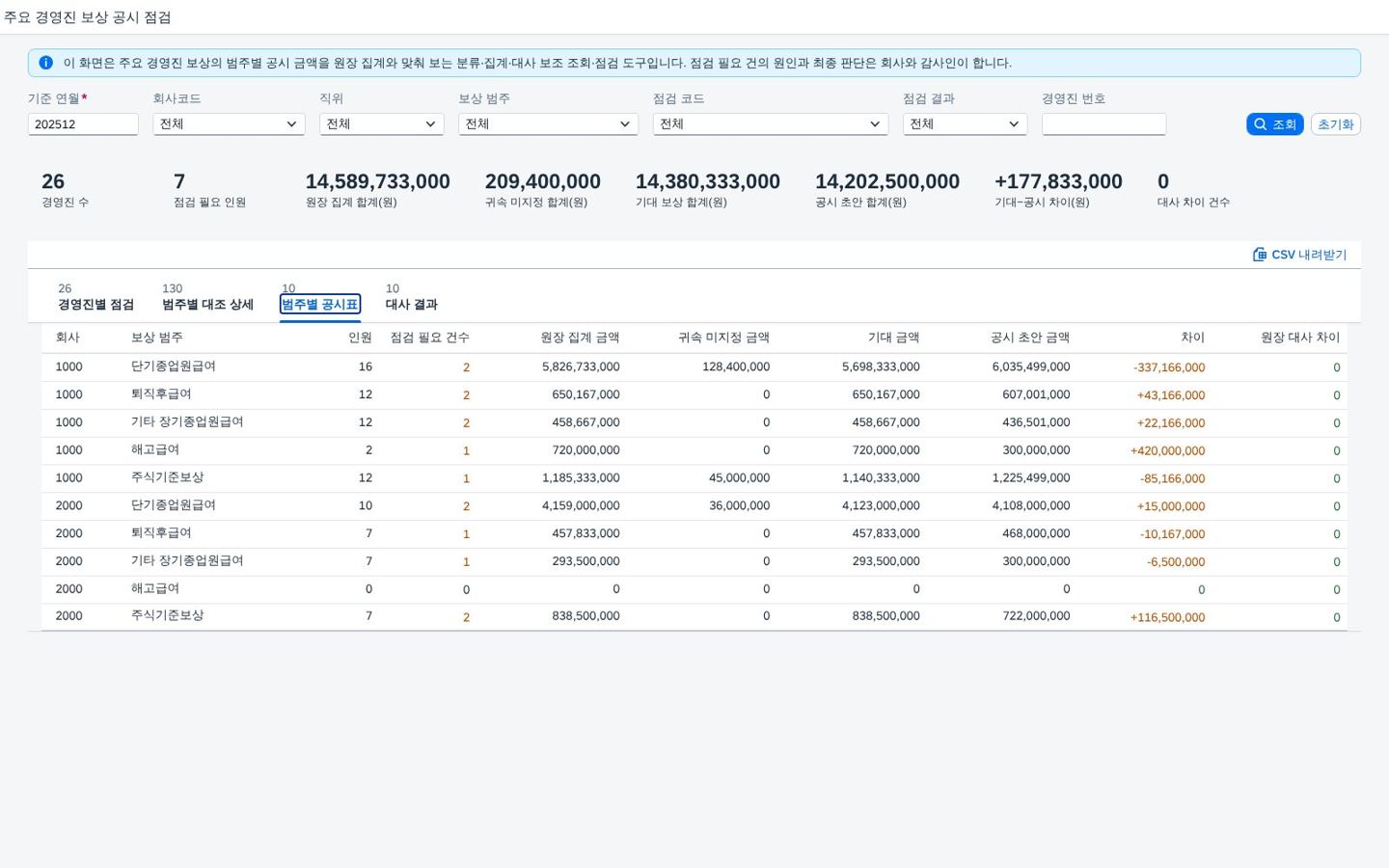1389x868 pixels.
Task: Expand the 보상 범주 filter dropdown
Action: [548, 123]
